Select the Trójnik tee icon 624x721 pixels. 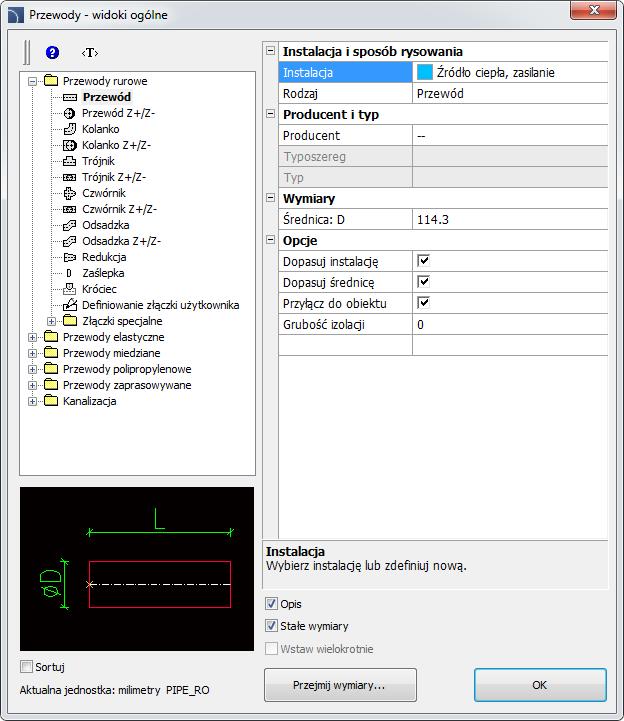point(69,161)
